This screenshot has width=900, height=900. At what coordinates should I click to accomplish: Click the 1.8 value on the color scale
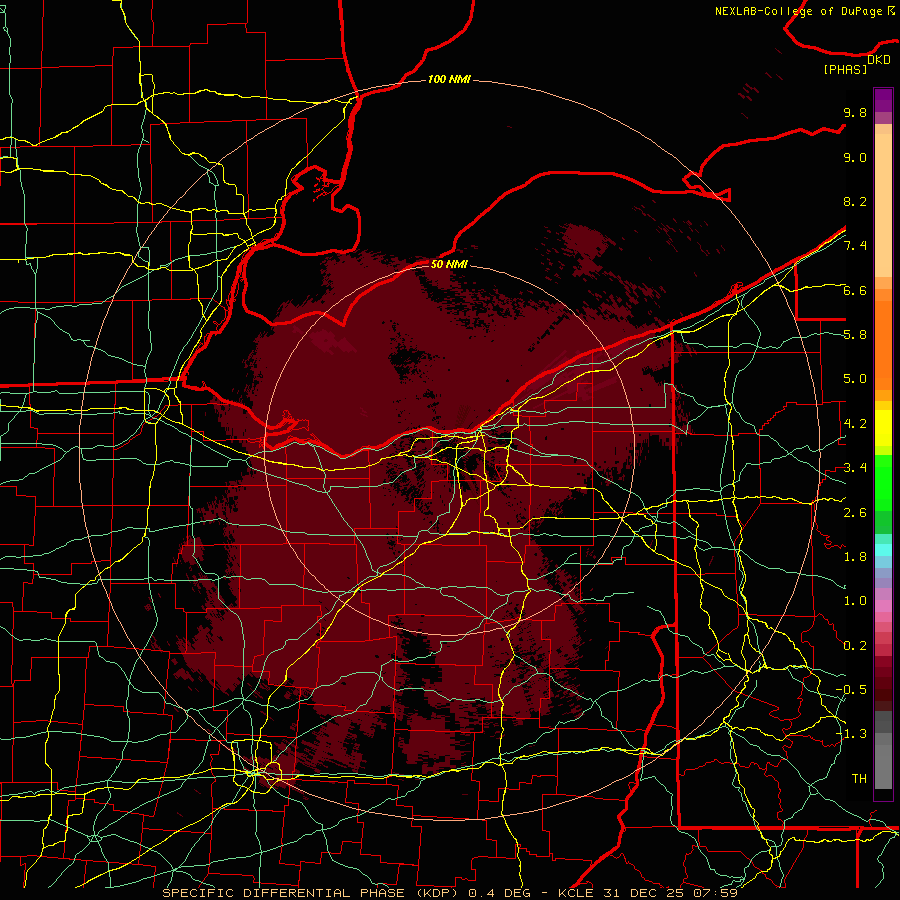[x=855, y=557]
